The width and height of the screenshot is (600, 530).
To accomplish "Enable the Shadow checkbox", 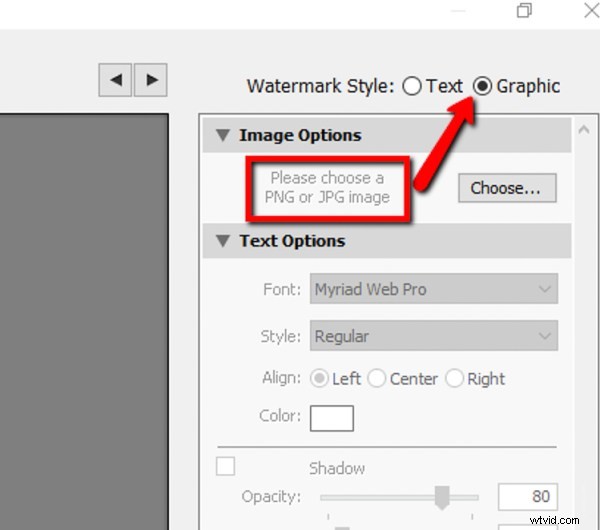I will 225,466.
